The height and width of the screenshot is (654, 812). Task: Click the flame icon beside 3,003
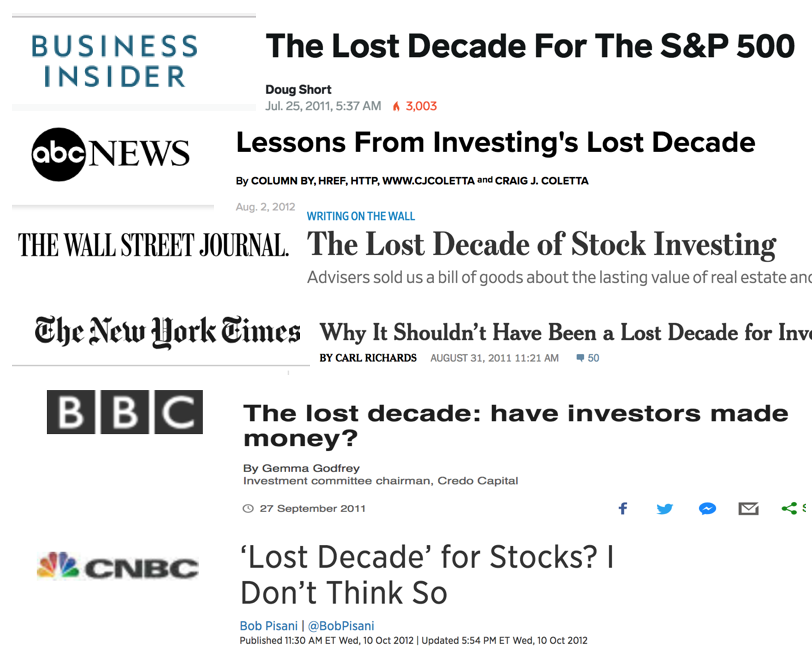point(396,106)
